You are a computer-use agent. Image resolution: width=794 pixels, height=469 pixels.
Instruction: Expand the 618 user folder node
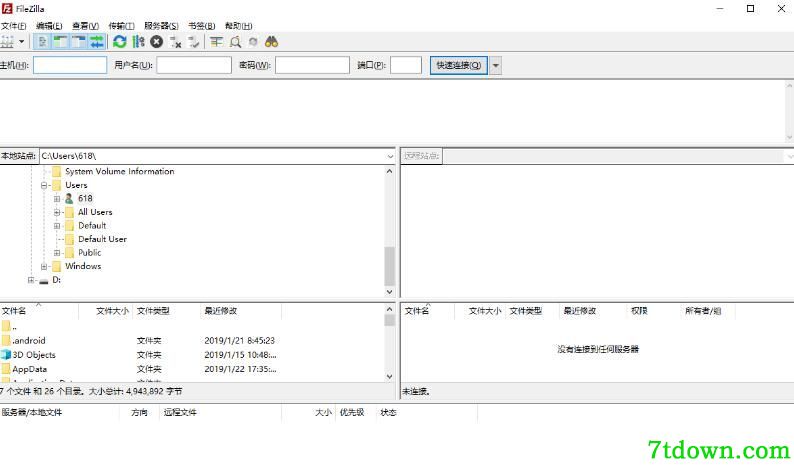pos(57,199)
